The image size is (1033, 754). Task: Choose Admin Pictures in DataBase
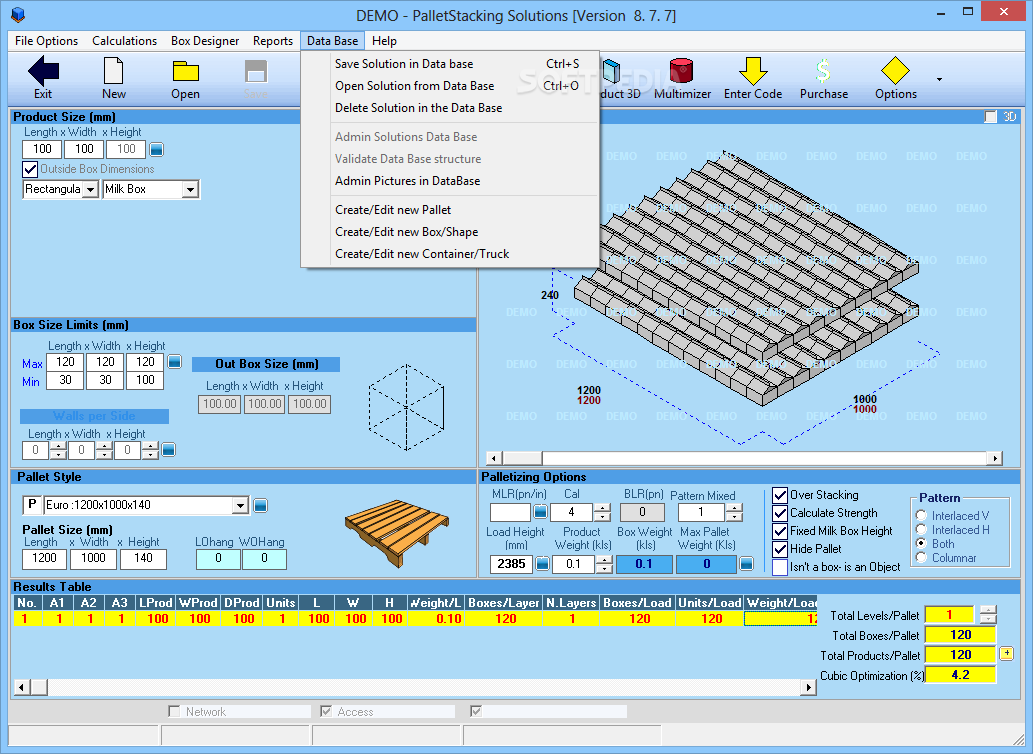(450, 181)
